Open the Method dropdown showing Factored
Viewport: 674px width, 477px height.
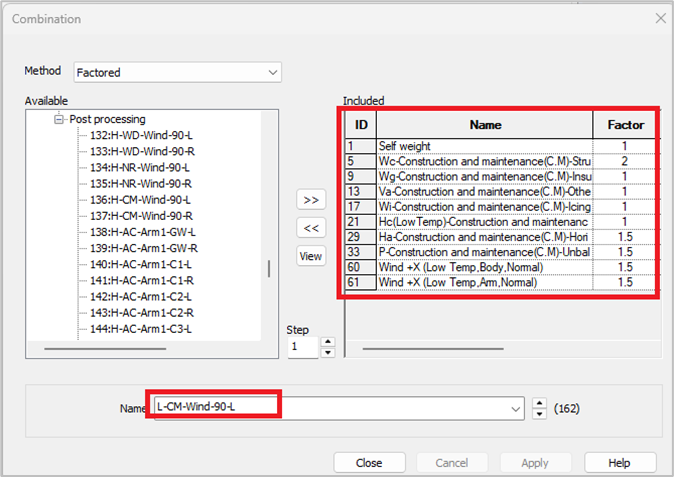click(272, 72)
